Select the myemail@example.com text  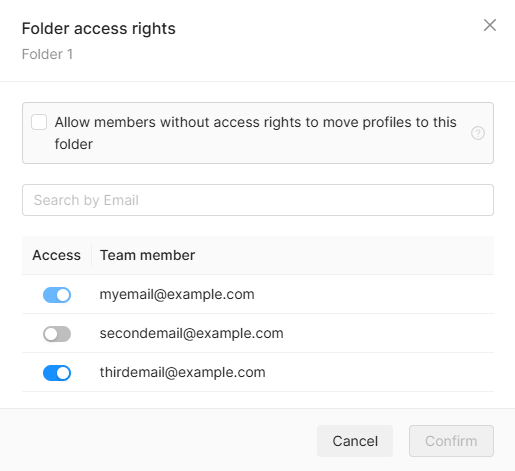coord(177,295)
